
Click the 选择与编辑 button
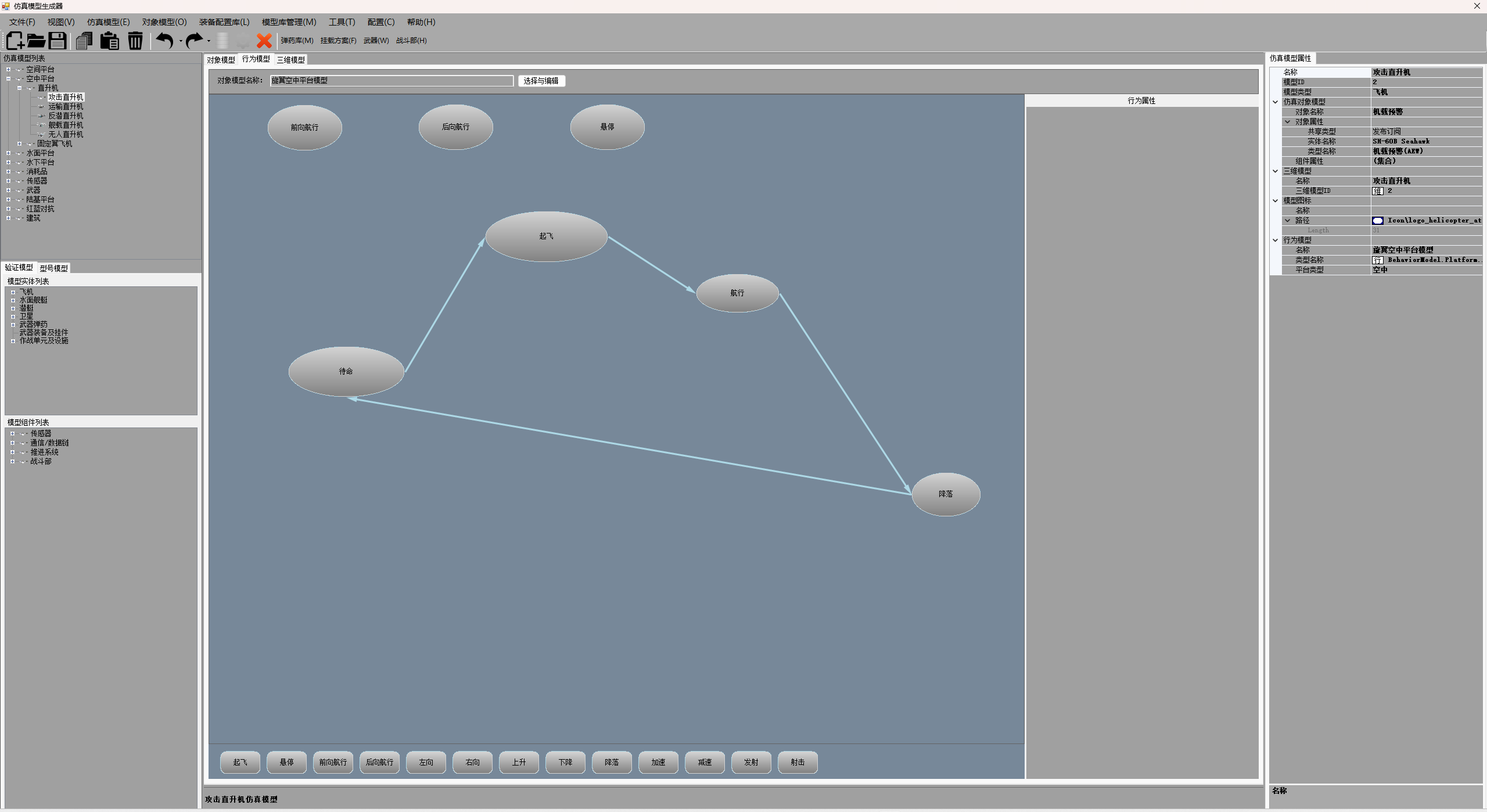point(541,81)
